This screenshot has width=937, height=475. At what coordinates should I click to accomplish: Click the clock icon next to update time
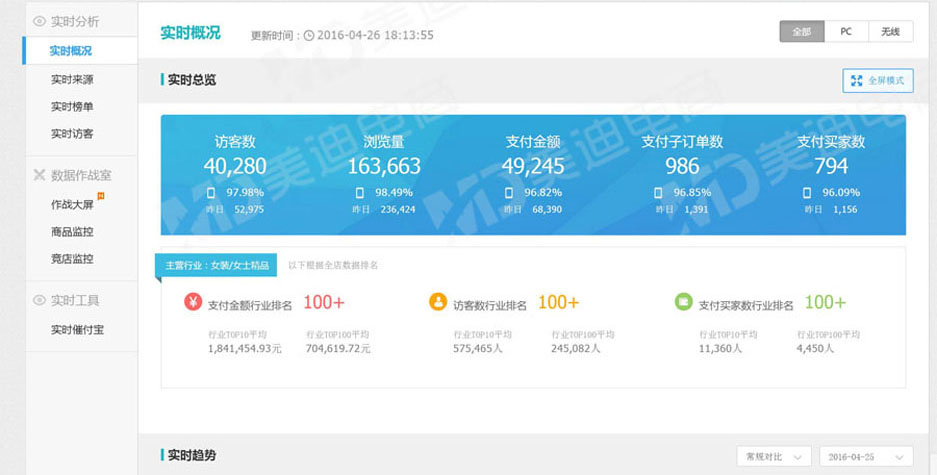(309, 35)
